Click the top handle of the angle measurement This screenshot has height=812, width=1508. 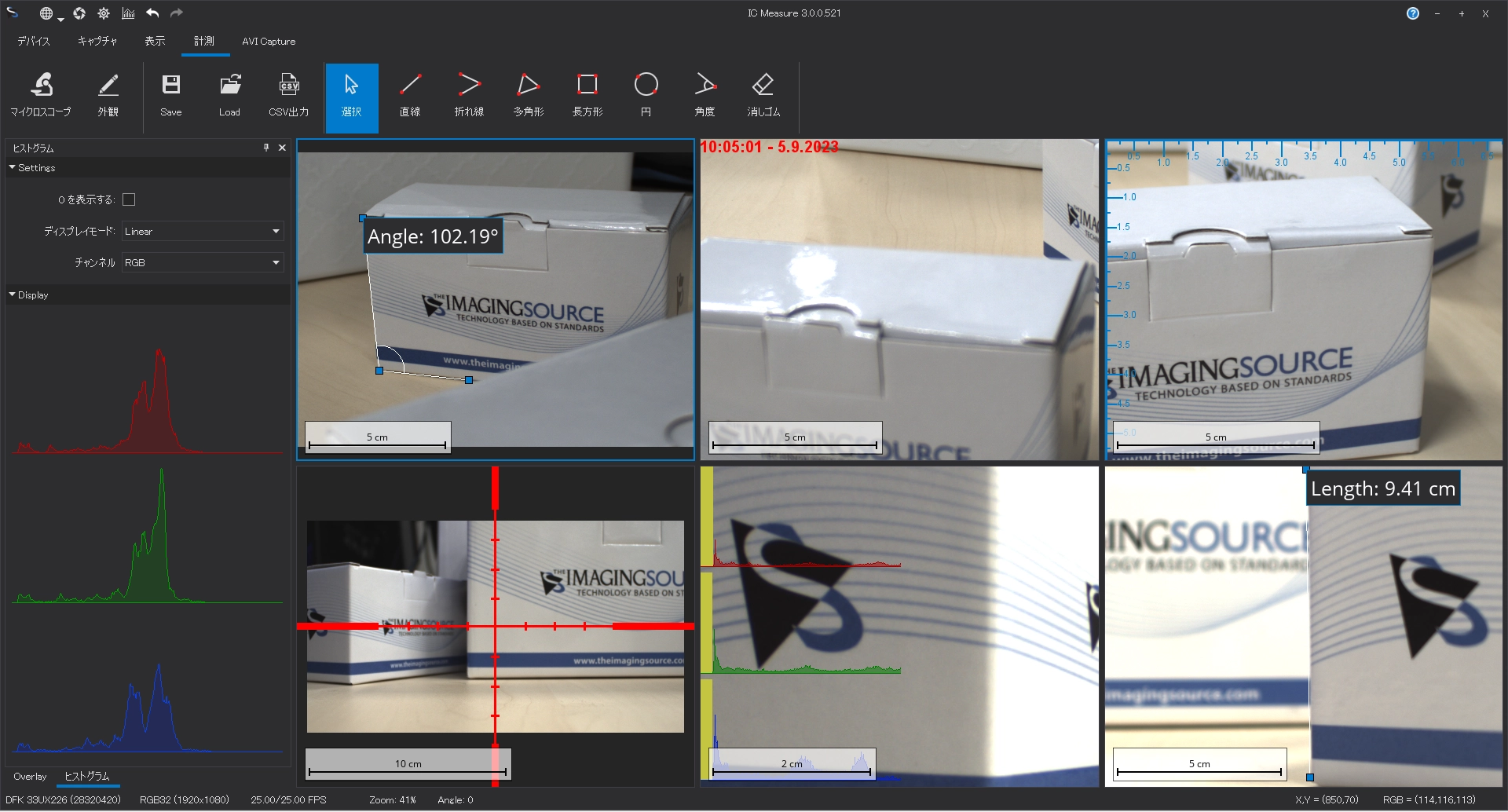[363, 218]
